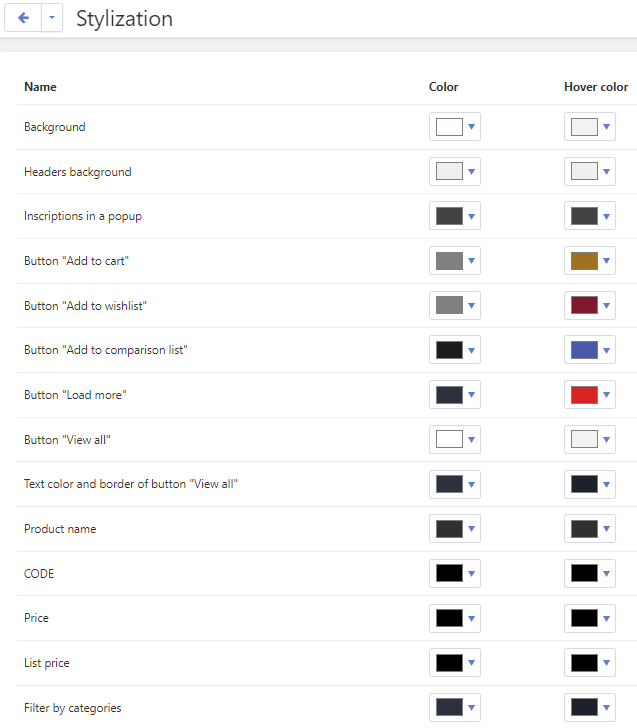Click the Filter by categories label

pos(72,708)
